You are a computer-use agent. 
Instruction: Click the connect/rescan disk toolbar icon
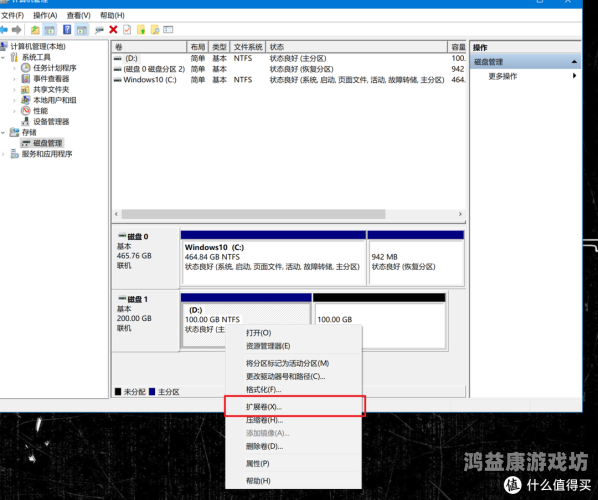tap(99, 29)
